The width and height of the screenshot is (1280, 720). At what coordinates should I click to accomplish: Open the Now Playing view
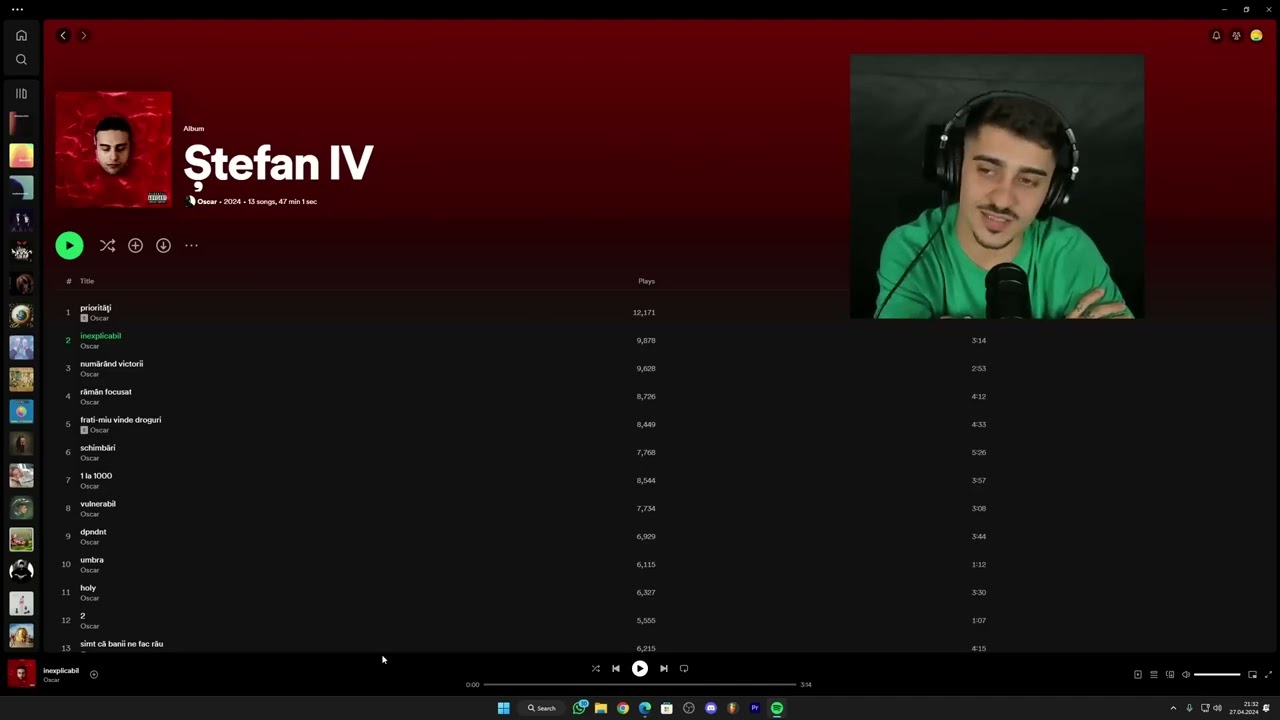click(x=1137, y=675)
